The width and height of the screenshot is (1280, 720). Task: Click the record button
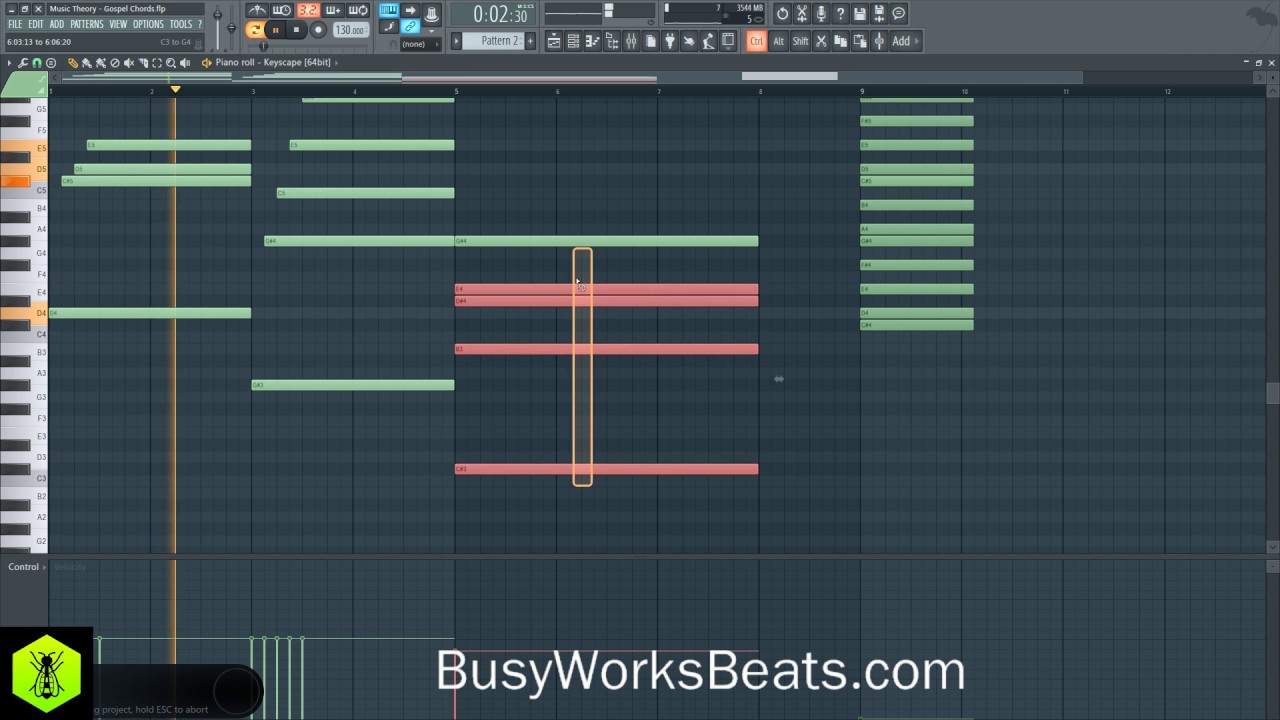point(318,30)
